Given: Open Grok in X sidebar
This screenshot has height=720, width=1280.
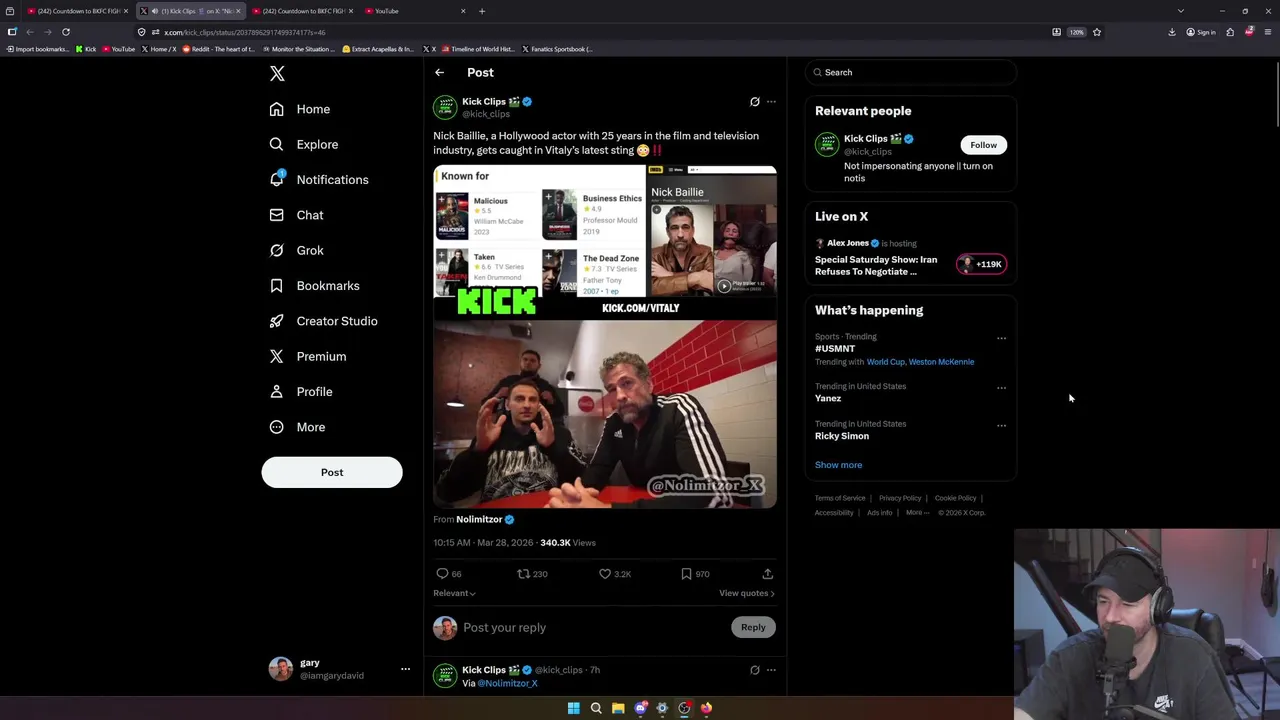Looking at the screenshot, I should click(297, 250).
